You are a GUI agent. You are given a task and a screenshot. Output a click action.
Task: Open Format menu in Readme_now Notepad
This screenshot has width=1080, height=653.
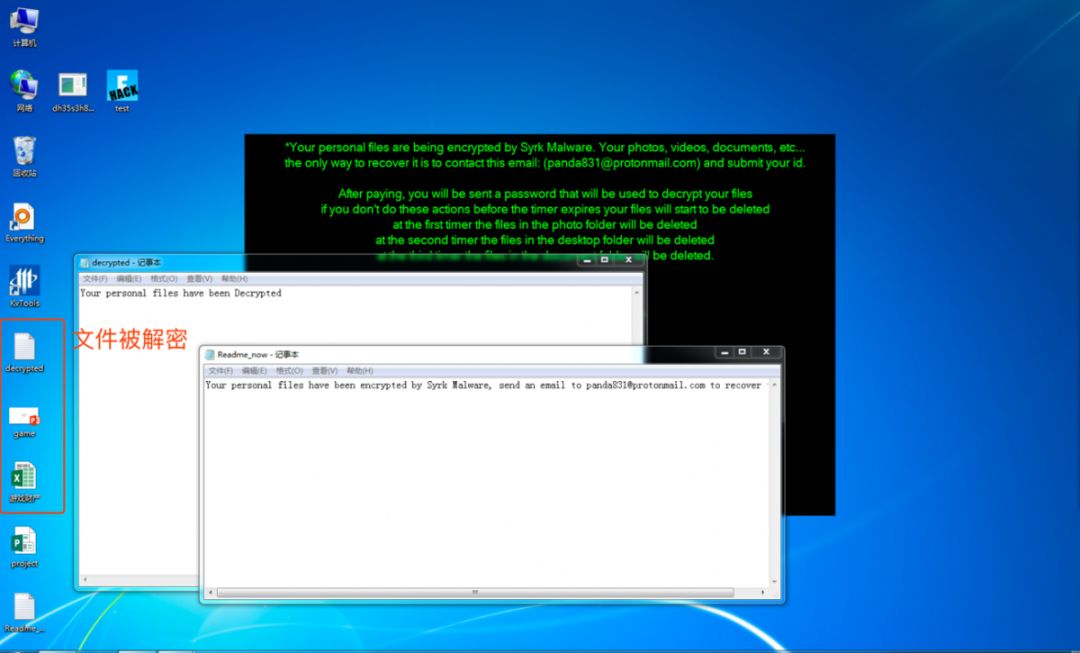(x=289, y=371)
